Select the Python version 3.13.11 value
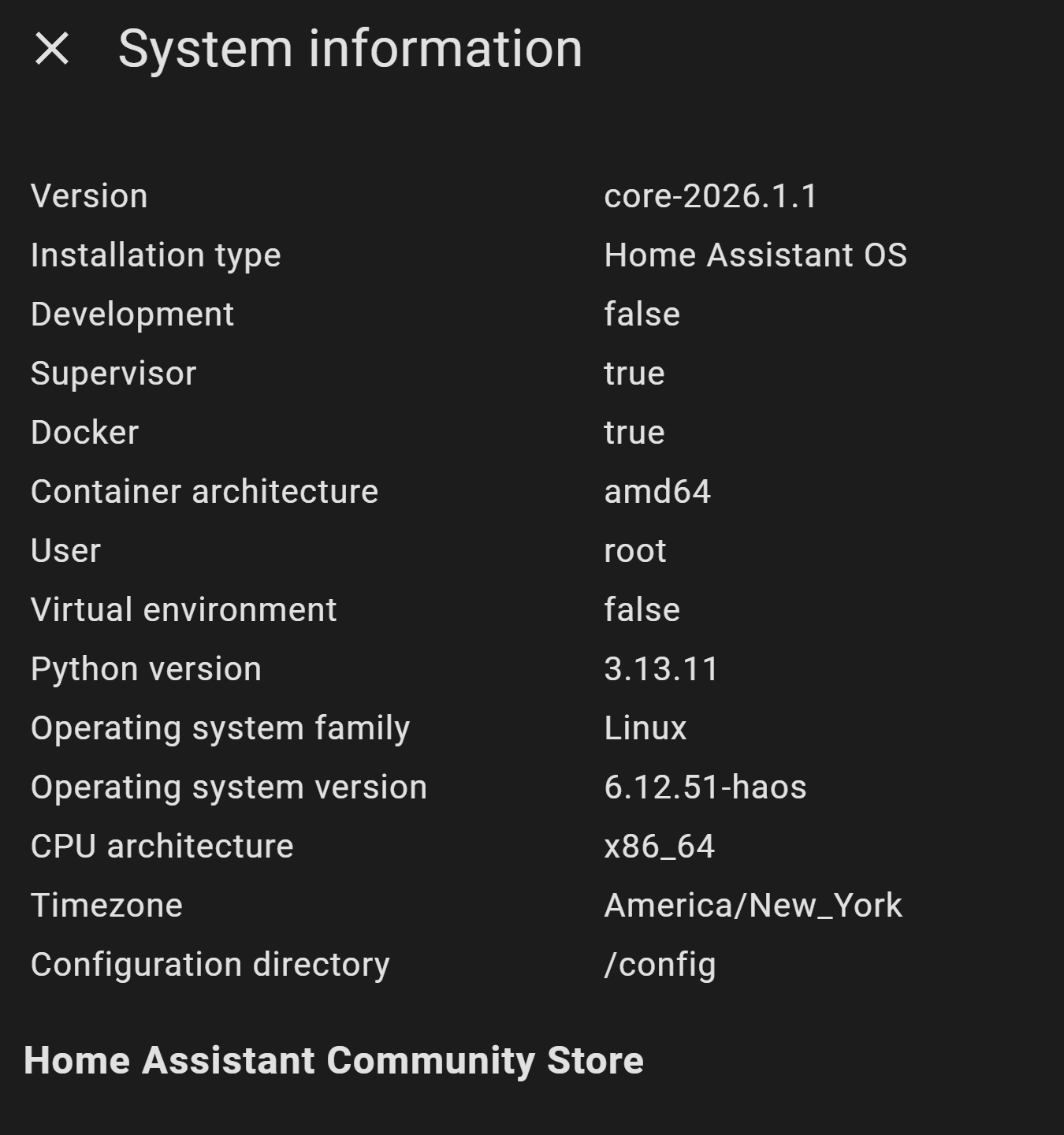 tap(661, 669)
